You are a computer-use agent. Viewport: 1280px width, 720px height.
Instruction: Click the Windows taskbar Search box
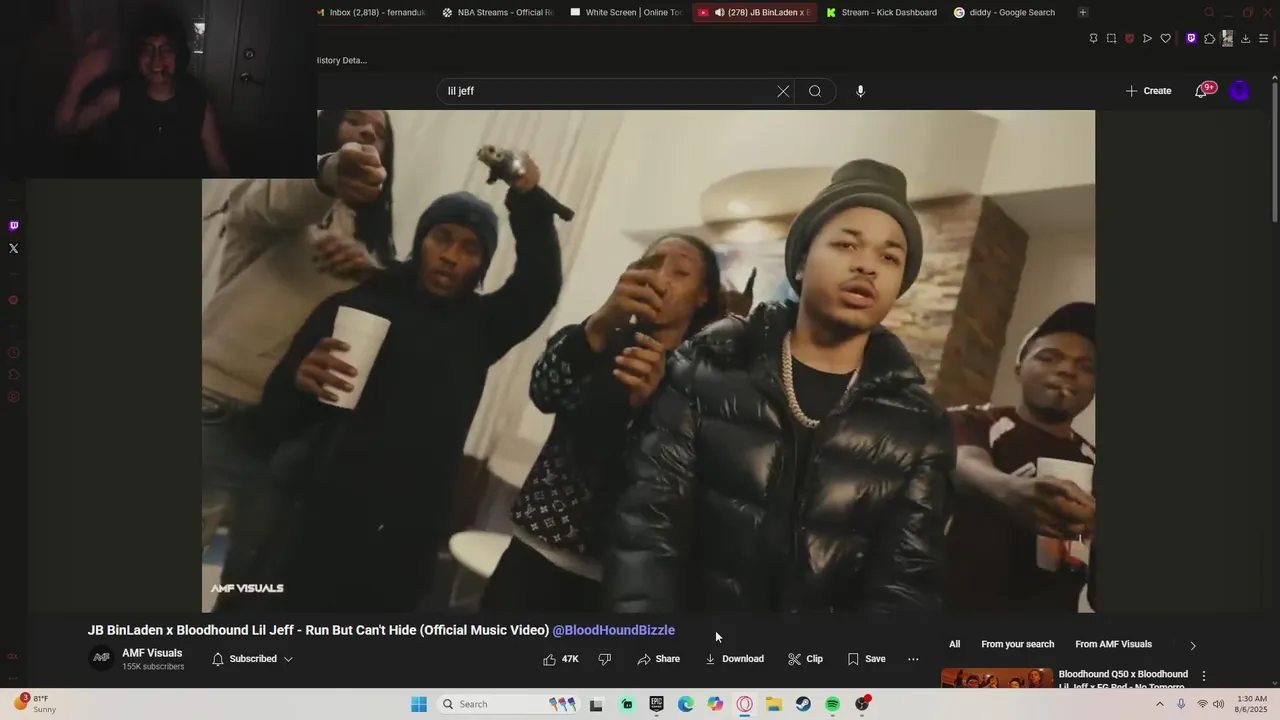(510, 704)
